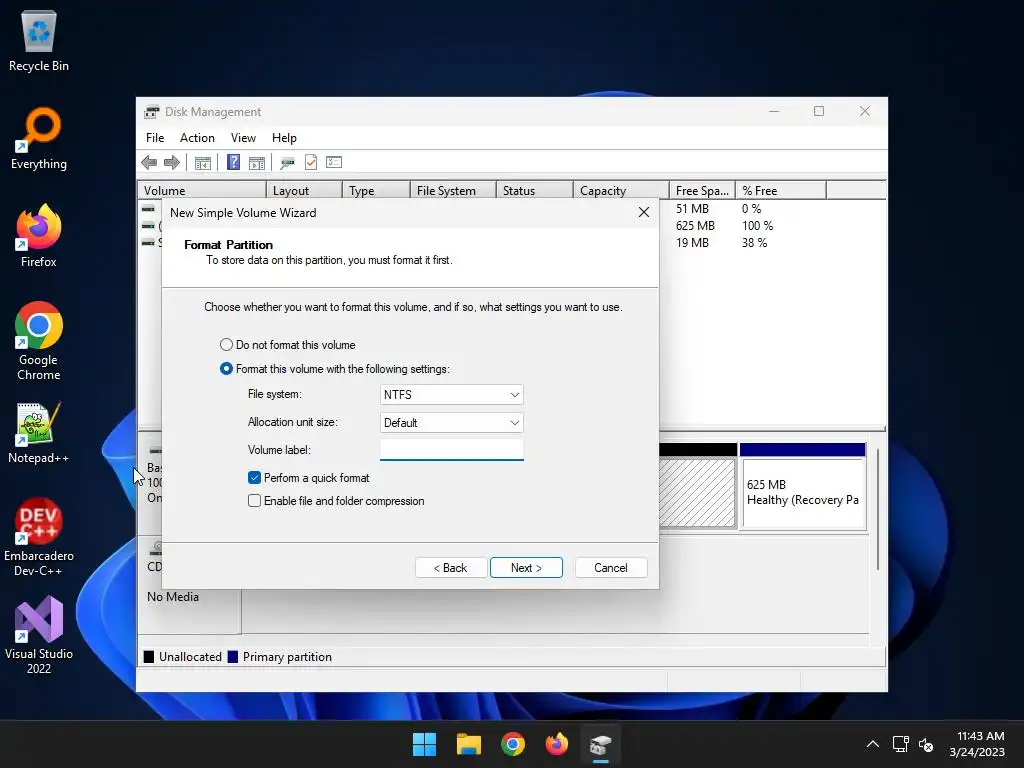Click the disk pane vertical scrollbar
1024x768 pixels.
click(x=877, y=509)
